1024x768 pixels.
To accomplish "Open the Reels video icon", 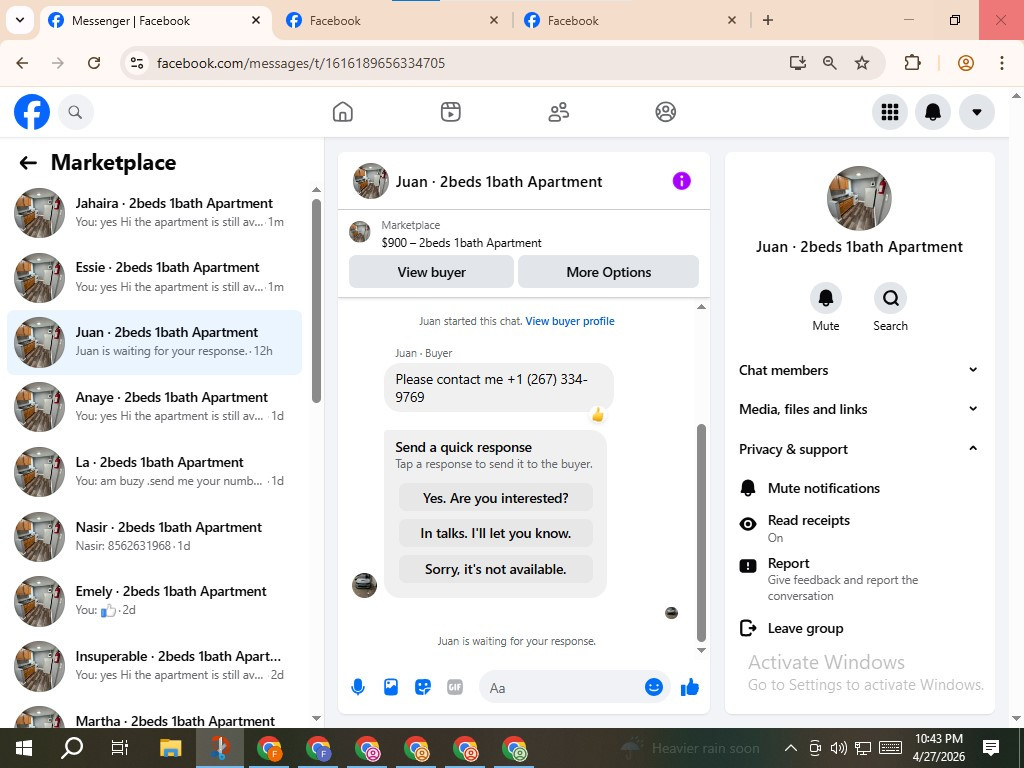I will (x=451, y=112).
